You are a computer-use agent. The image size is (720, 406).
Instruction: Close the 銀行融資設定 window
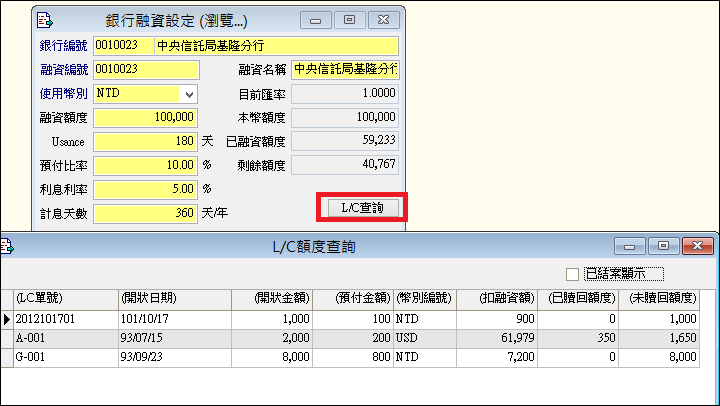(x=381, y=20)
